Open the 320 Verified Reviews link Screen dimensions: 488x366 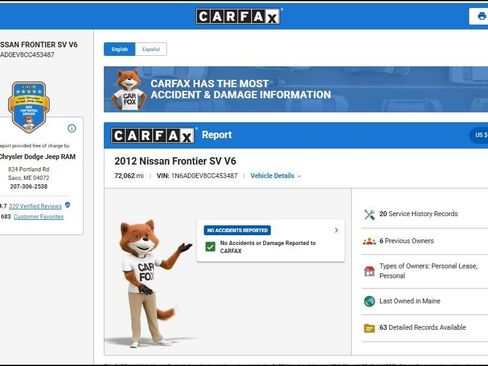pos(35,206)
